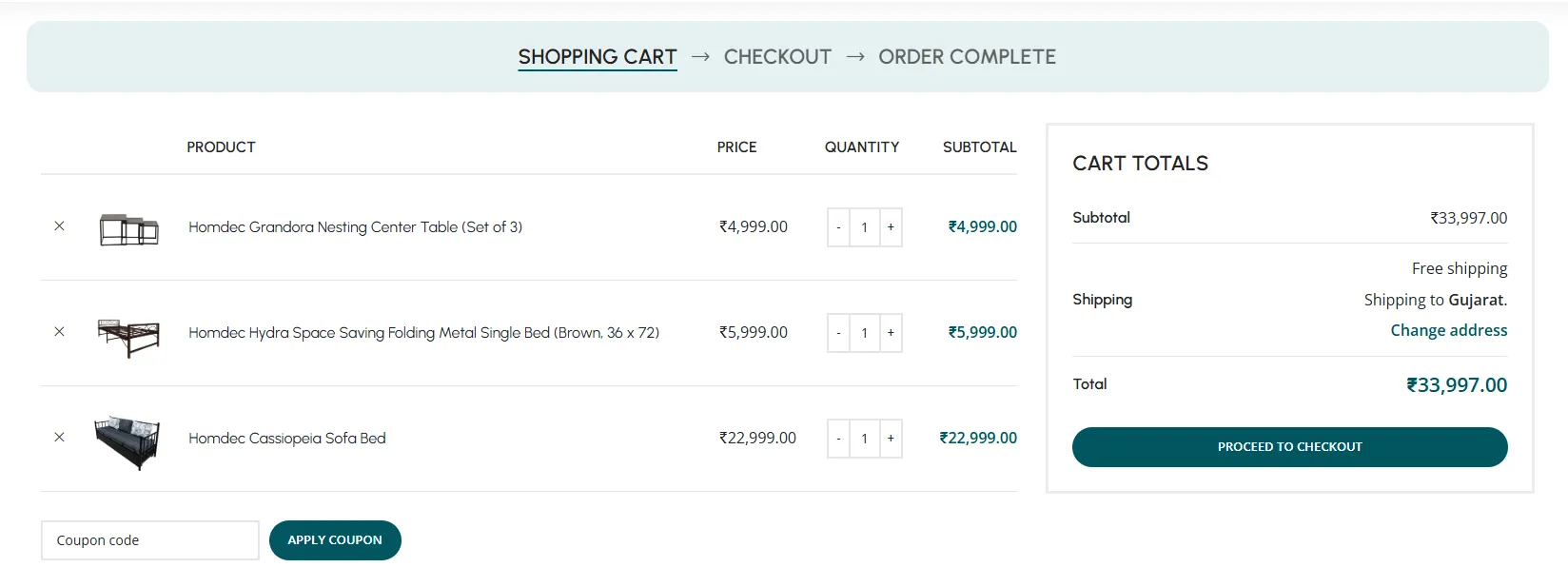1568x587 pixels.
Task: Decrease quantity of Grandora Nesting Center Table
Action: [838, 227]
